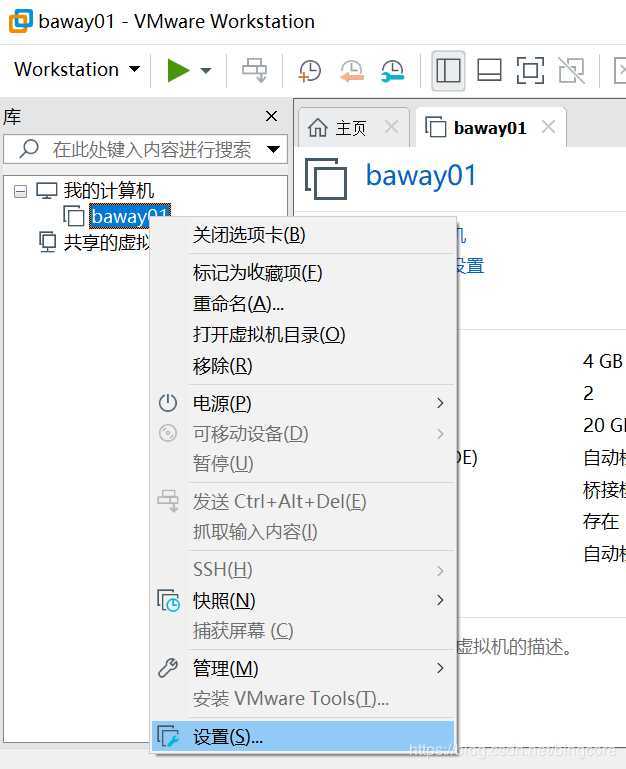
Task: Click the processor count value 2
Action: point(588,393)
